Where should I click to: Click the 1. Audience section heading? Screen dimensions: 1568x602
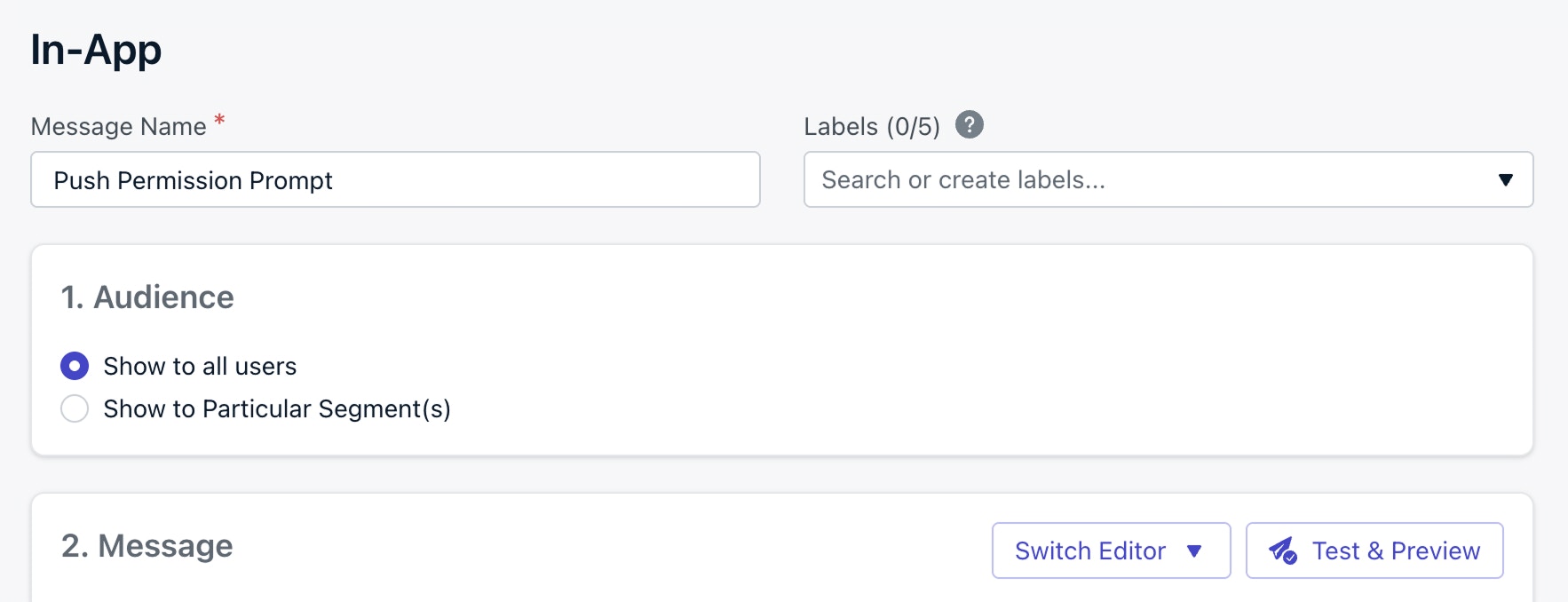[x=147, y=297]
